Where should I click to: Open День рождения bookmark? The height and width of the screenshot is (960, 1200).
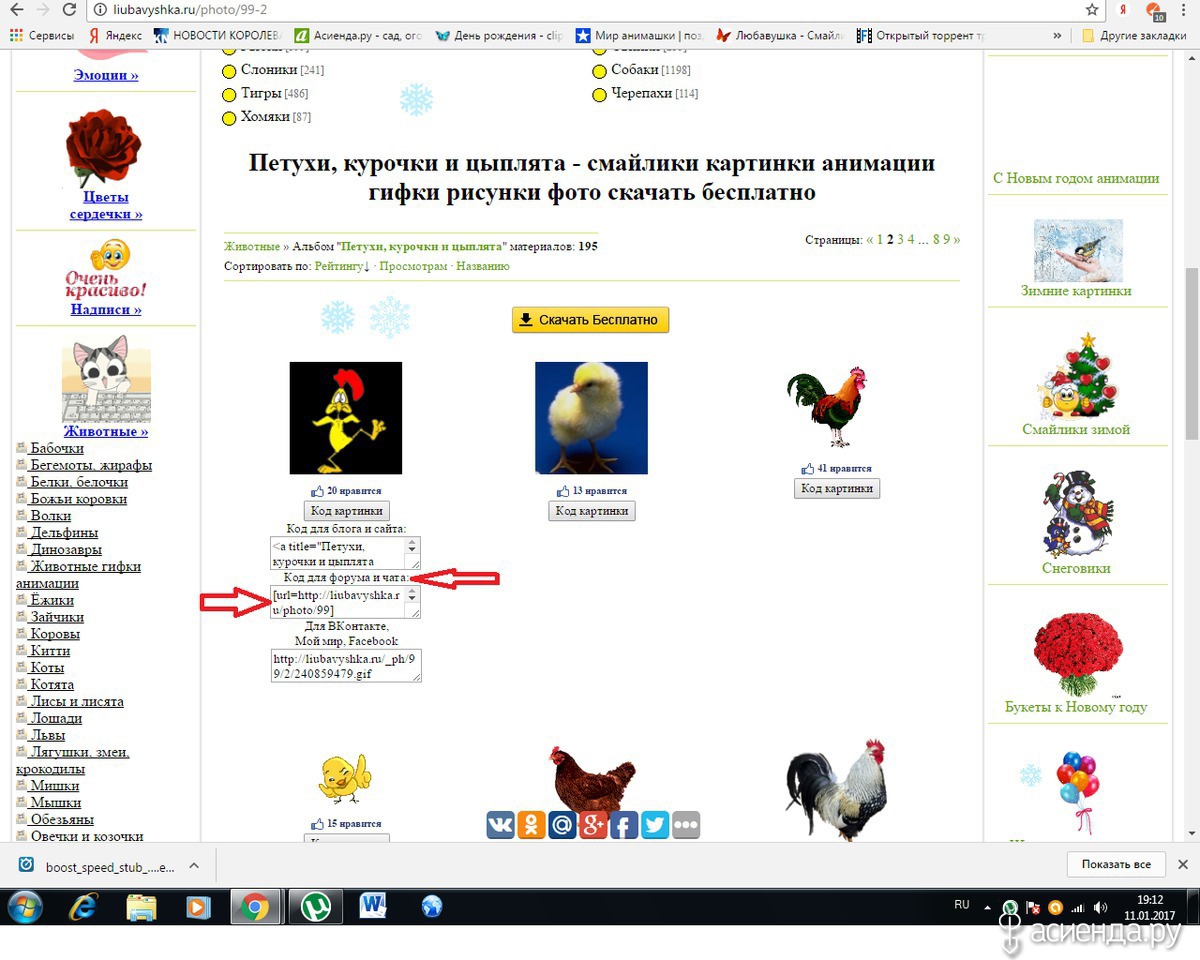pyautogui.click(x=499, y=35)
